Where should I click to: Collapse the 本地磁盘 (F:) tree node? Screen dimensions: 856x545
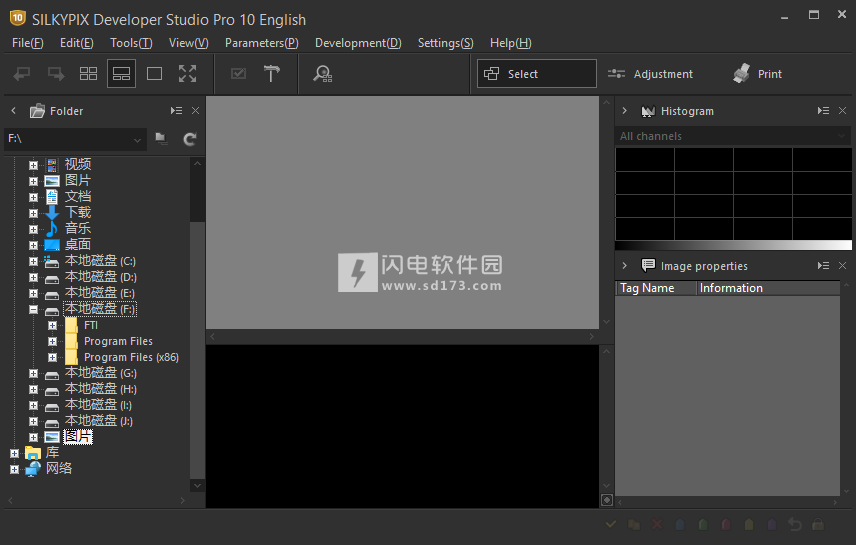coord(33,310)
